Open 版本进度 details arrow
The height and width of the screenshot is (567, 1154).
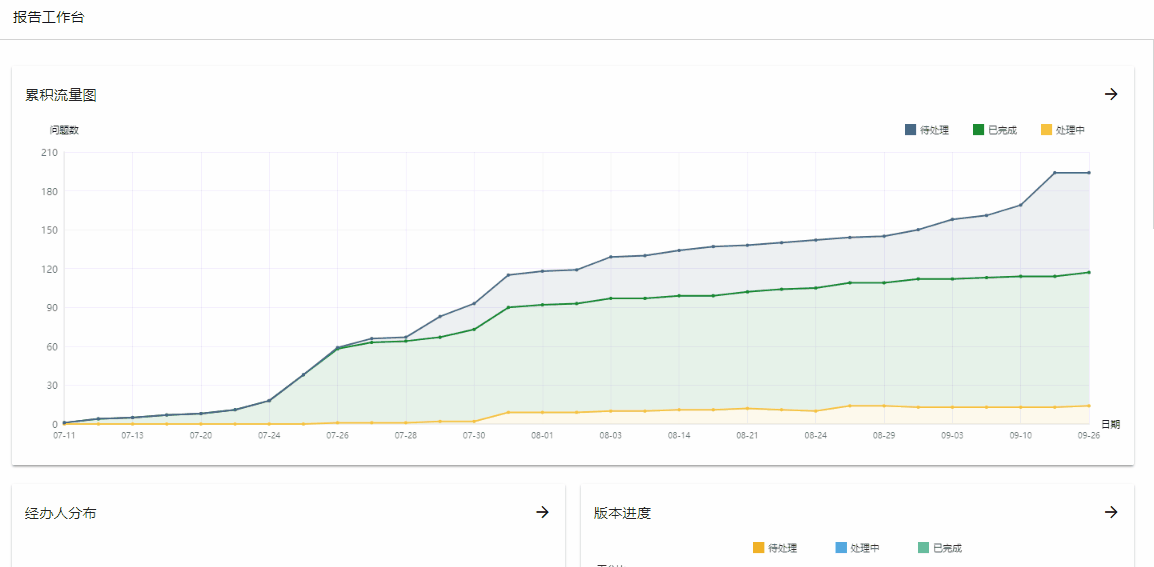coord(1111,513)
